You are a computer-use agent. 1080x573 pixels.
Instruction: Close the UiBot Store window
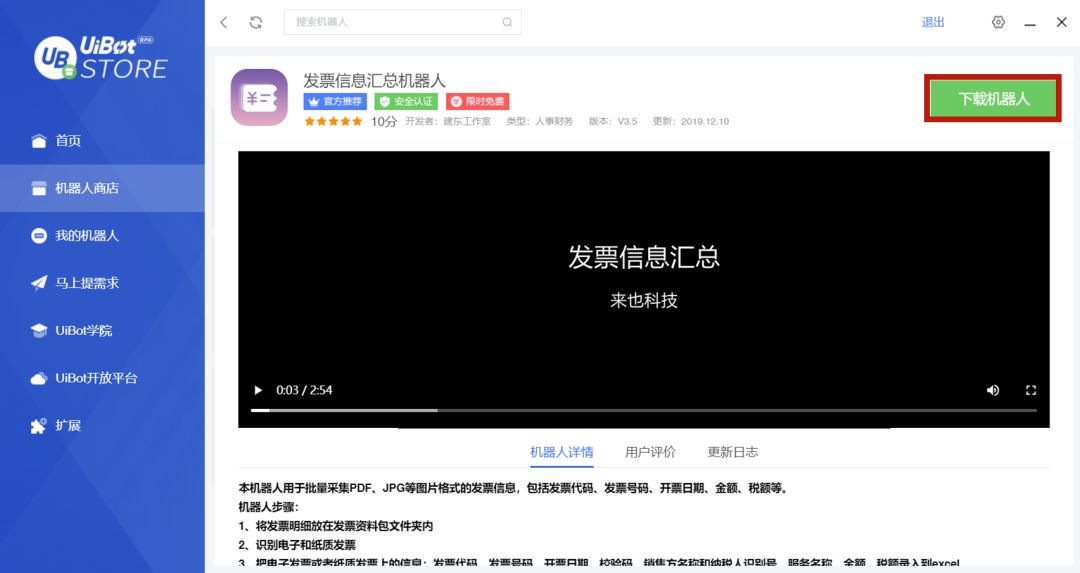coord(1061,22)
